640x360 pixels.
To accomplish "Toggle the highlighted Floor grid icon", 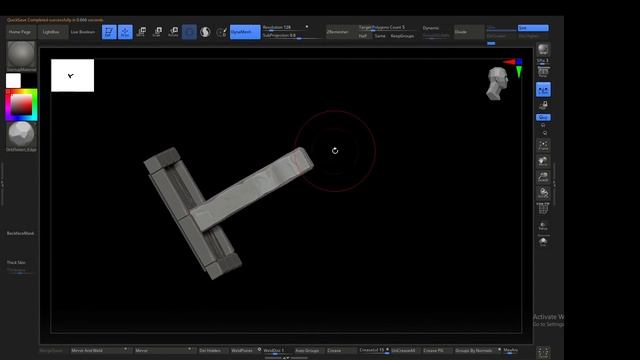I will (543, 90).
